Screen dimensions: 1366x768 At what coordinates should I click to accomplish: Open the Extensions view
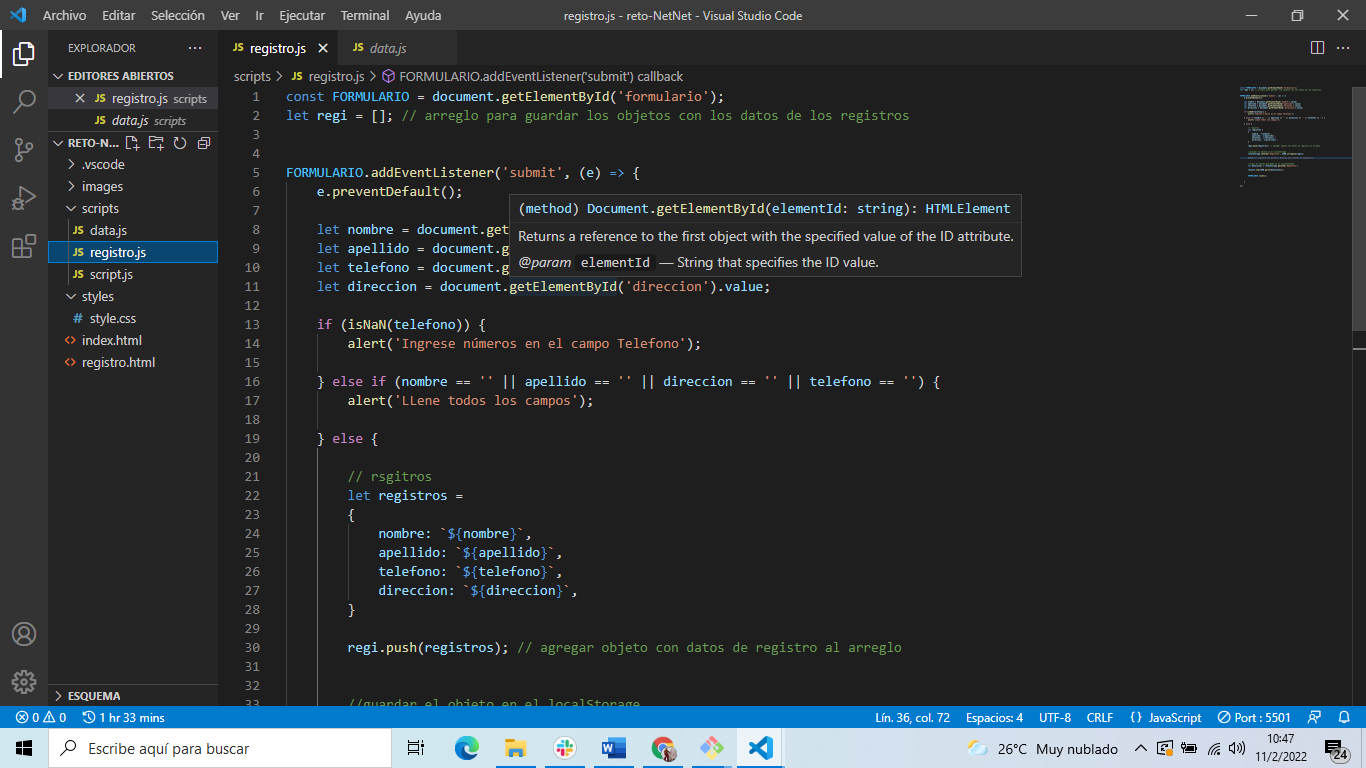[24, 246]
